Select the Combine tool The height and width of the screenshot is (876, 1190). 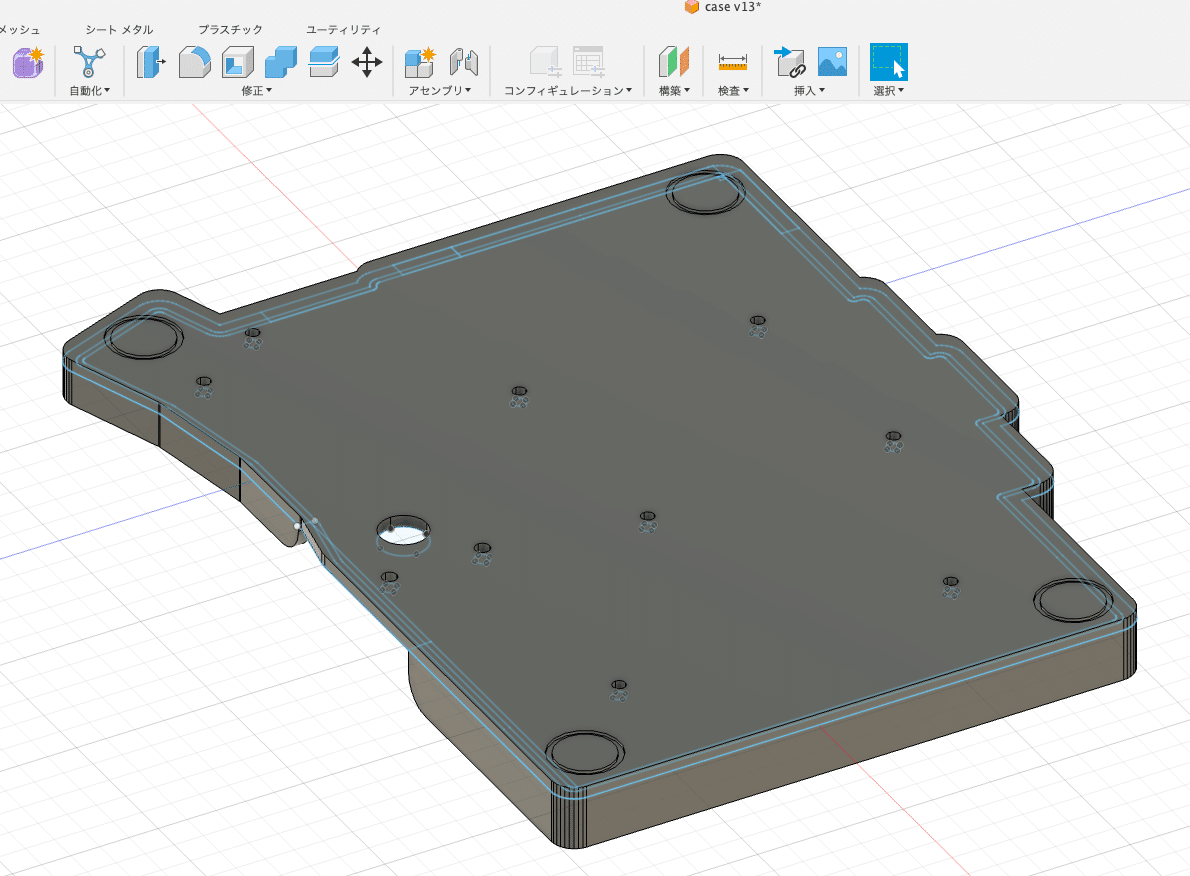click(x=281, y=62)
